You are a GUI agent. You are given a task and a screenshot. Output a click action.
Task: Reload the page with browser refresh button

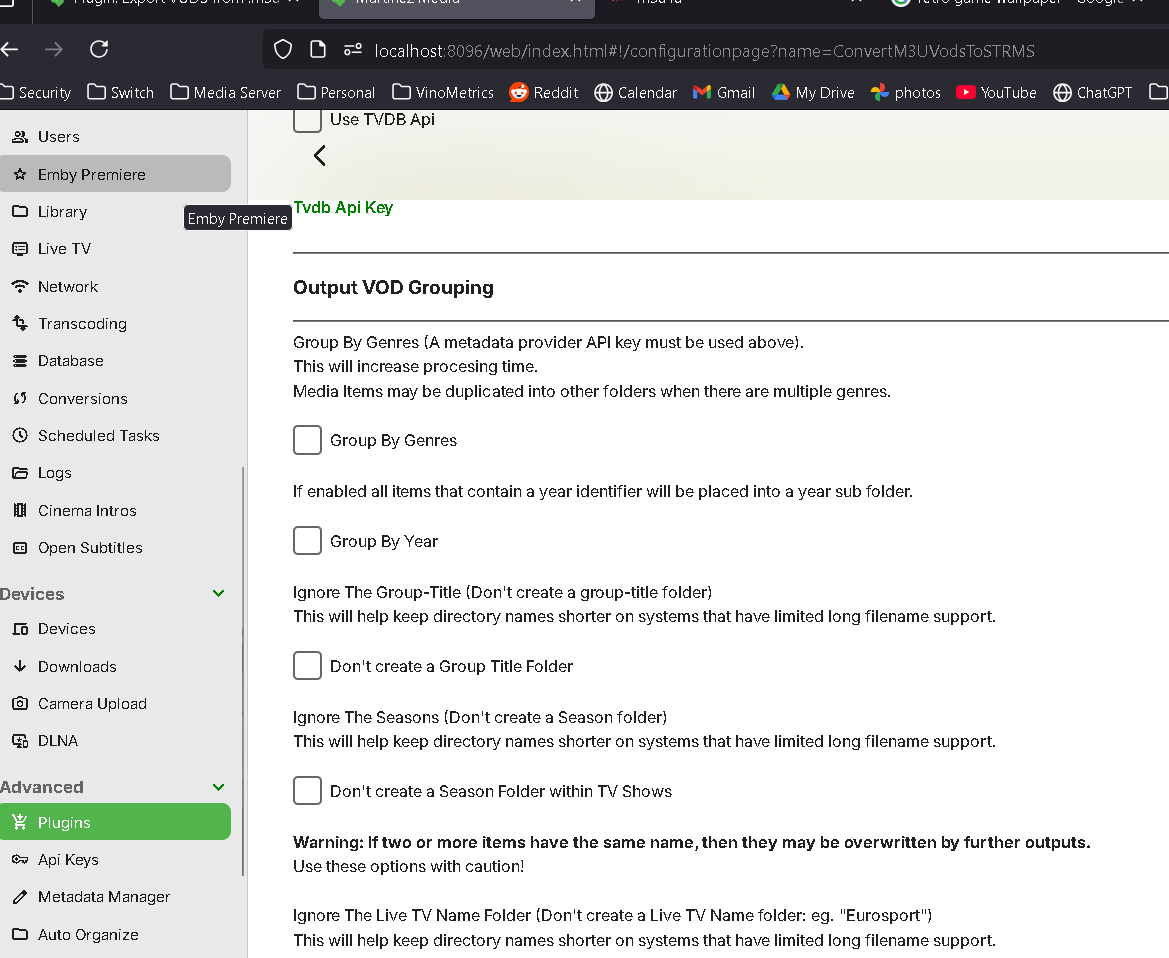[x=99, y=49]
